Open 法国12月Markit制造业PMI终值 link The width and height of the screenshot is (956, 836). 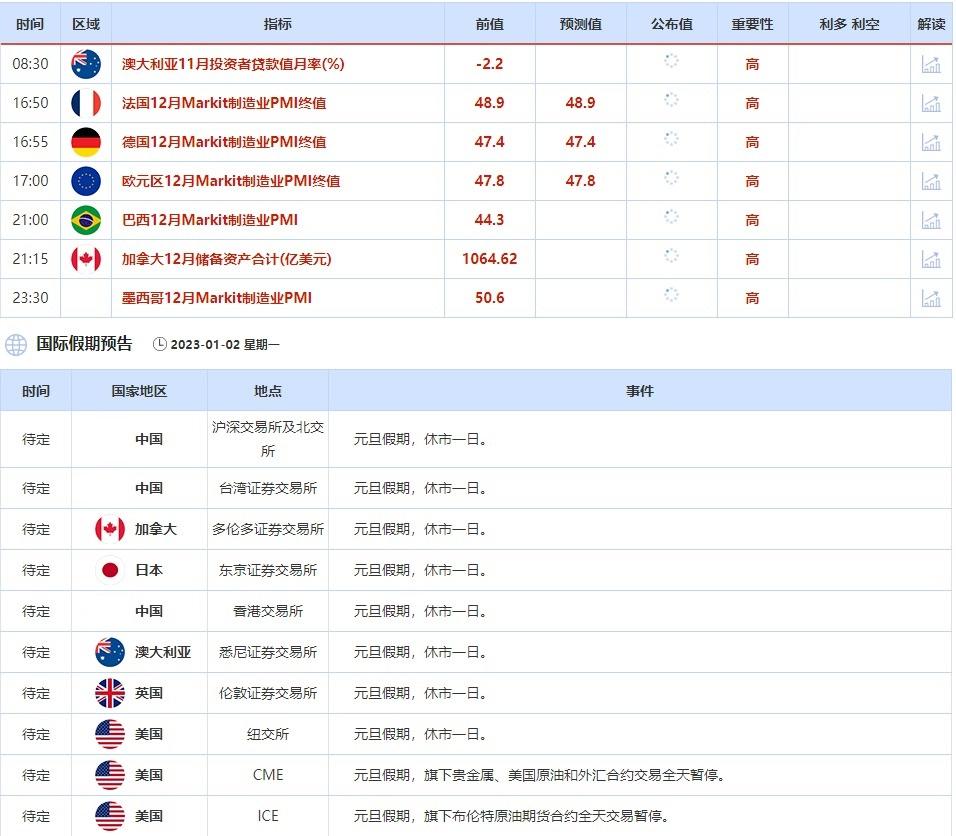coord(223,103)
